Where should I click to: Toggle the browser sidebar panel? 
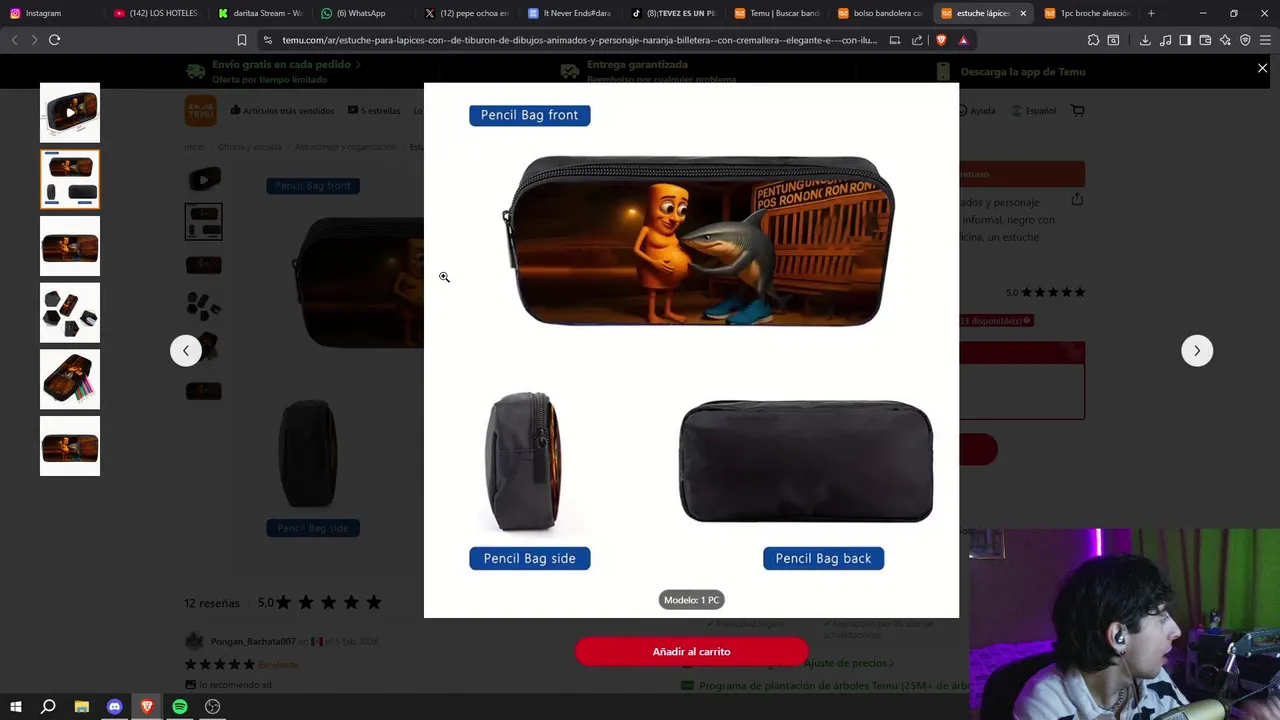tap(1185, 40)
